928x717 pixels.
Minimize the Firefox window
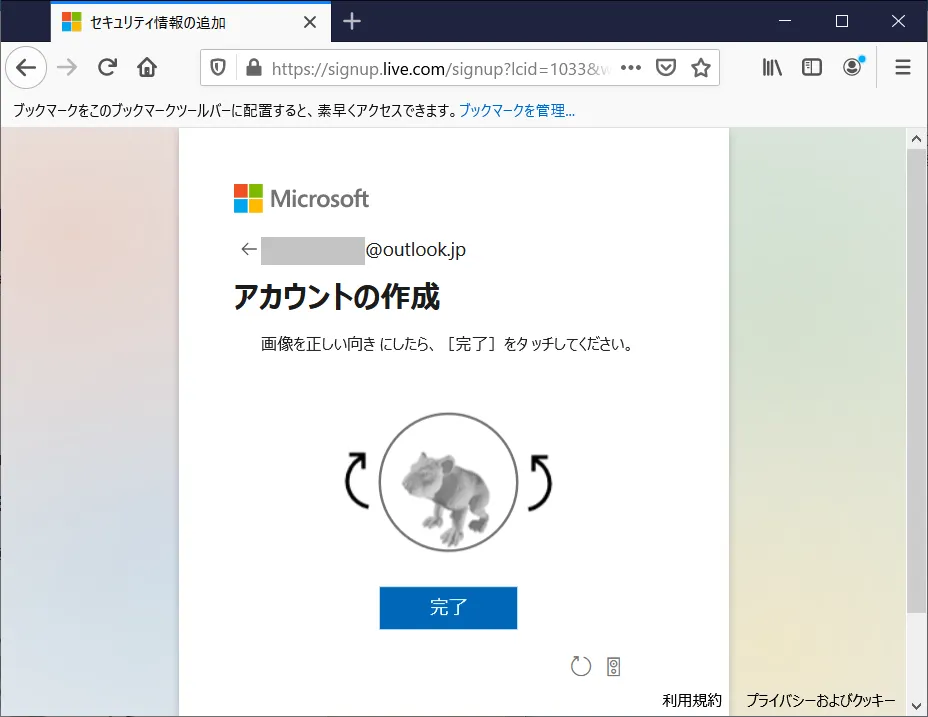pos(785,21)
